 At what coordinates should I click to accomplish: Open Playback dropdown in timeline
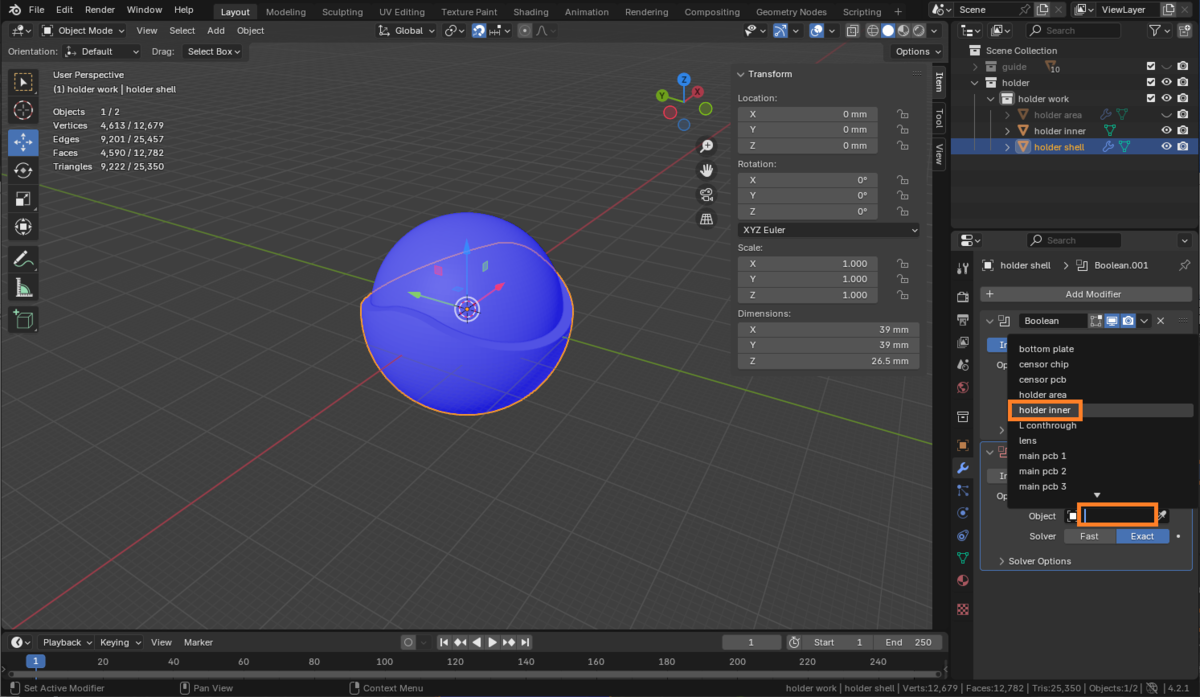[x=67, y=642]
